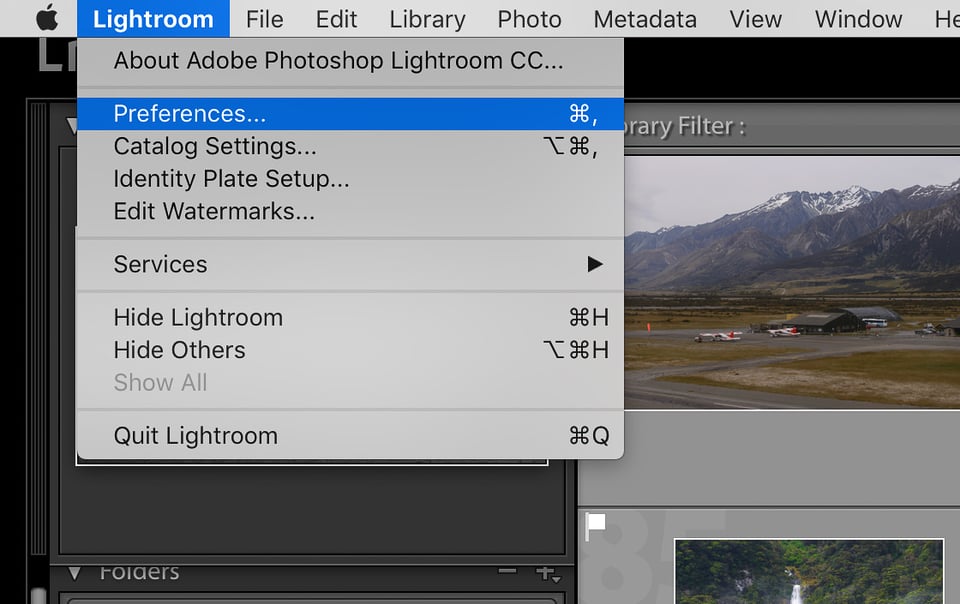Click the Lightroom menu title
This screenshot has height=604, width=960.
click(153, 19)
